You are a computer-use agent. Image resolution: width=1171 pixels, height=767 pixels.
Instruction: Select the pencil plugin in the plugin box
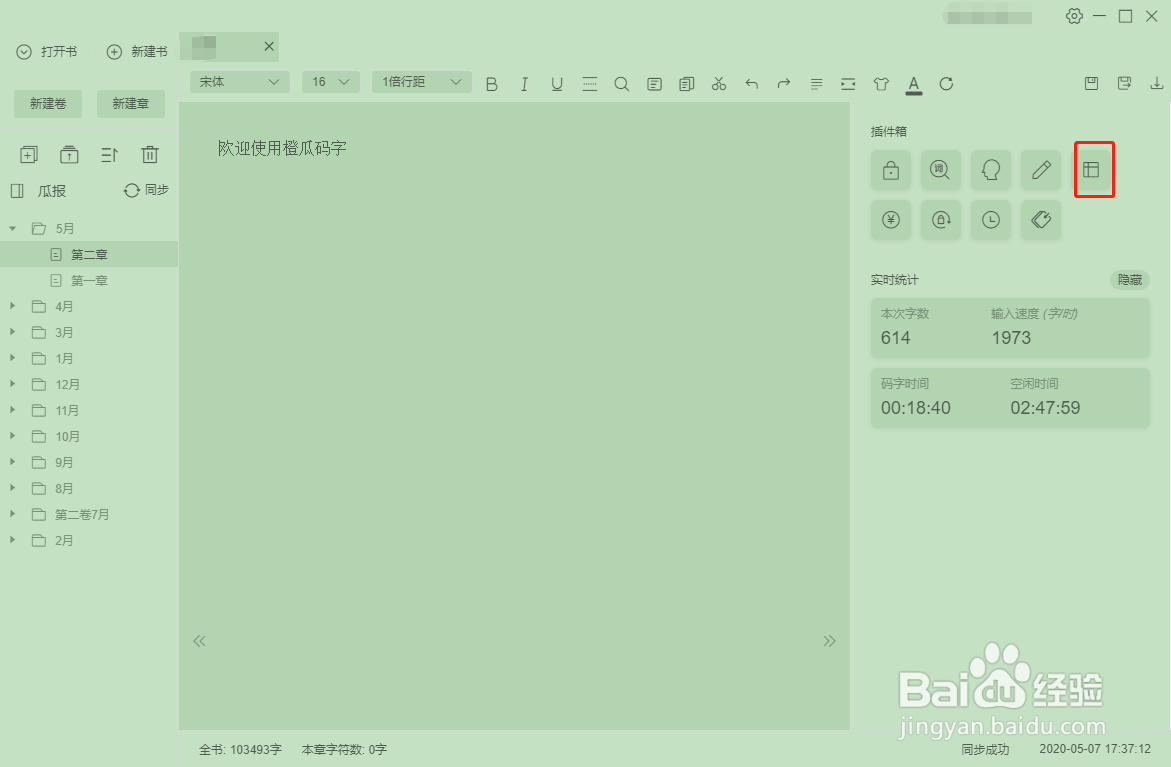click(x=1040, y=170)
